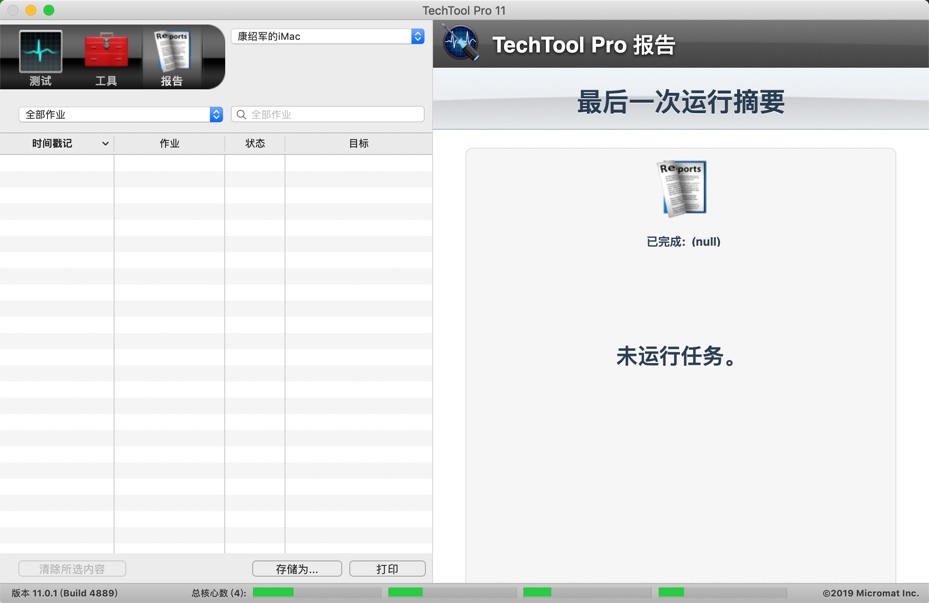Click the yellow minimize window button
Viewport: 929px width, 603px height.
(31, 10)
